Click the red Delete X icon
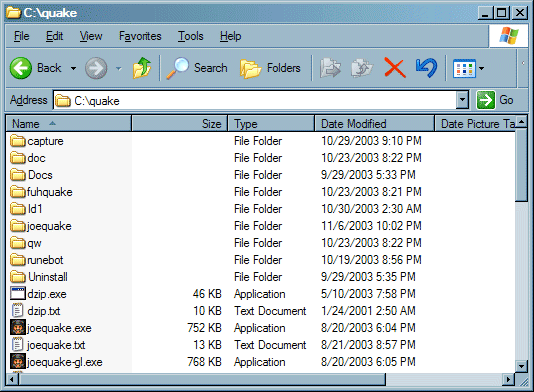 click(395, 68)
